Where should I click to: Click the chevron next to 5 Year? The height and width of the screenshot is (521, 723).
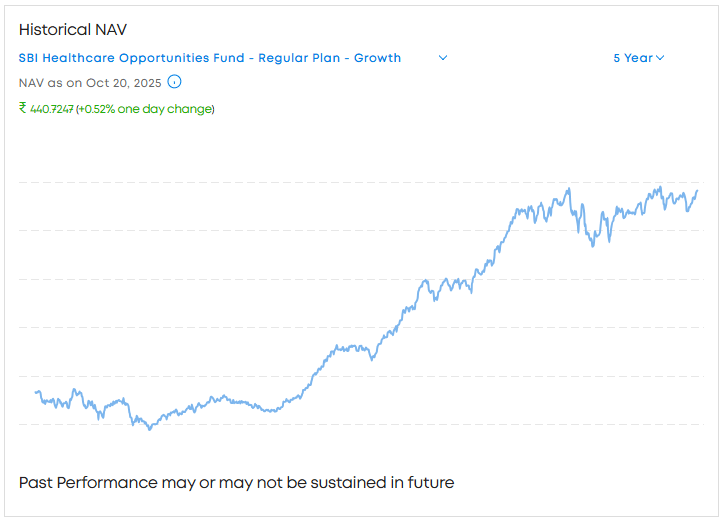pyautogui.click(x=661, y=58)
